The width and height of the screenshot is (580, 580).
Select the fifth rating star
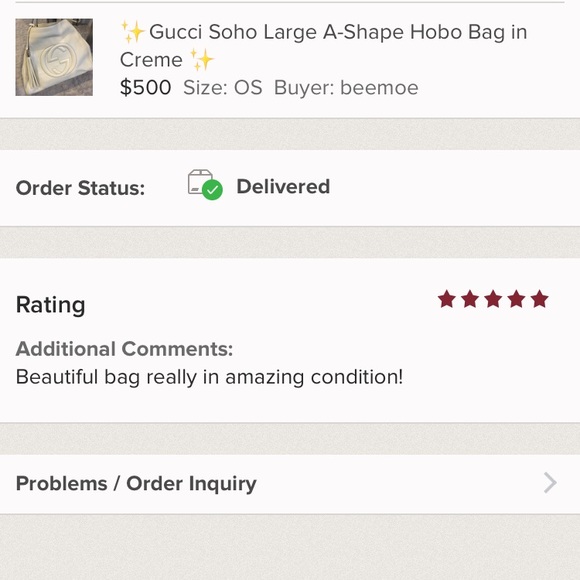click(540, 299)
